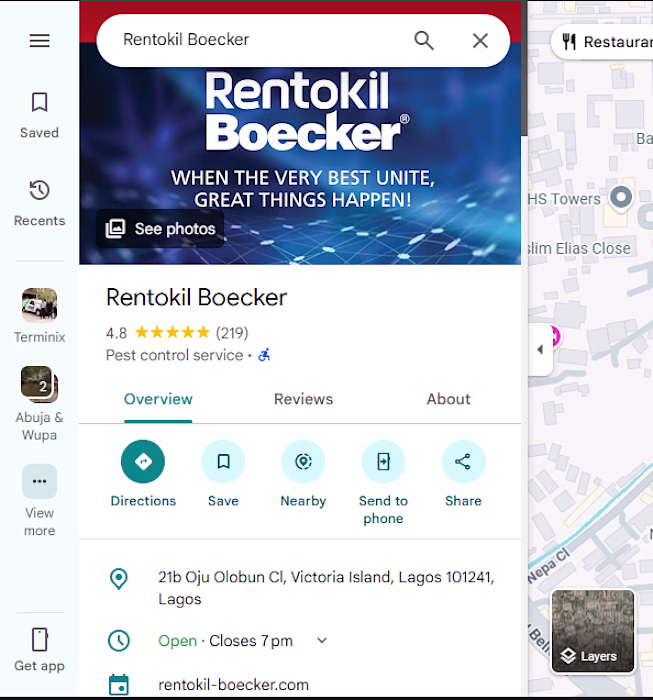
Task: Click Send to phone icon
Action: click(x=383, y=462)
